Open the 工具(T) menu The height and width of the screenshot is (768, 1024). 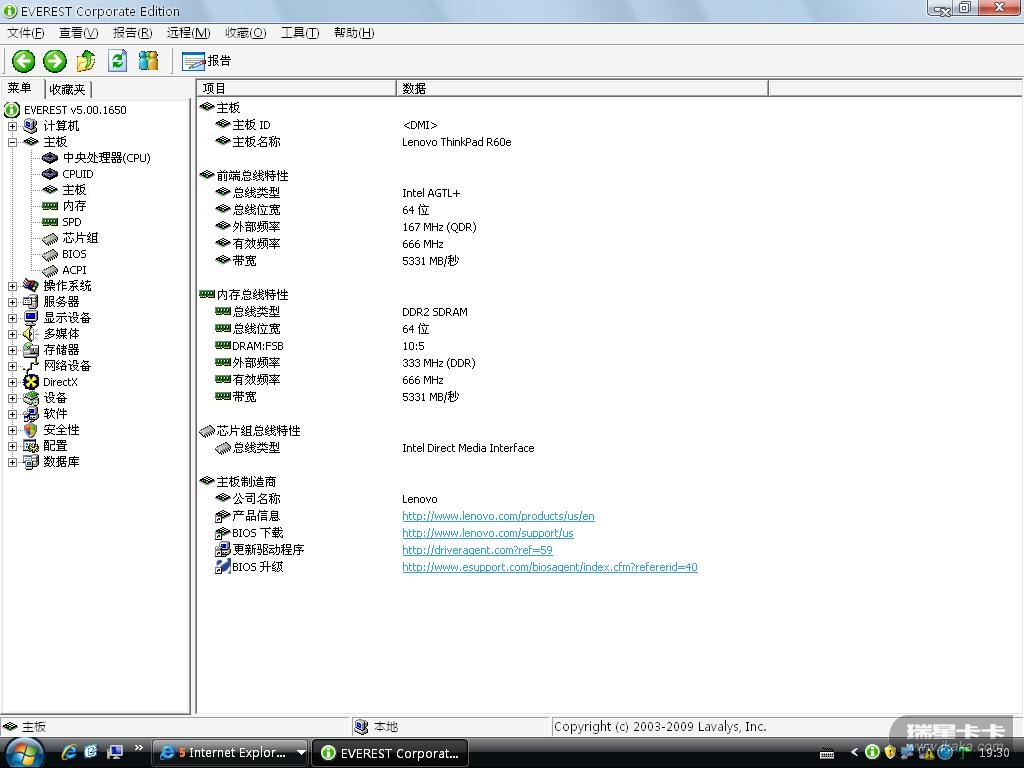pos(299,33)
